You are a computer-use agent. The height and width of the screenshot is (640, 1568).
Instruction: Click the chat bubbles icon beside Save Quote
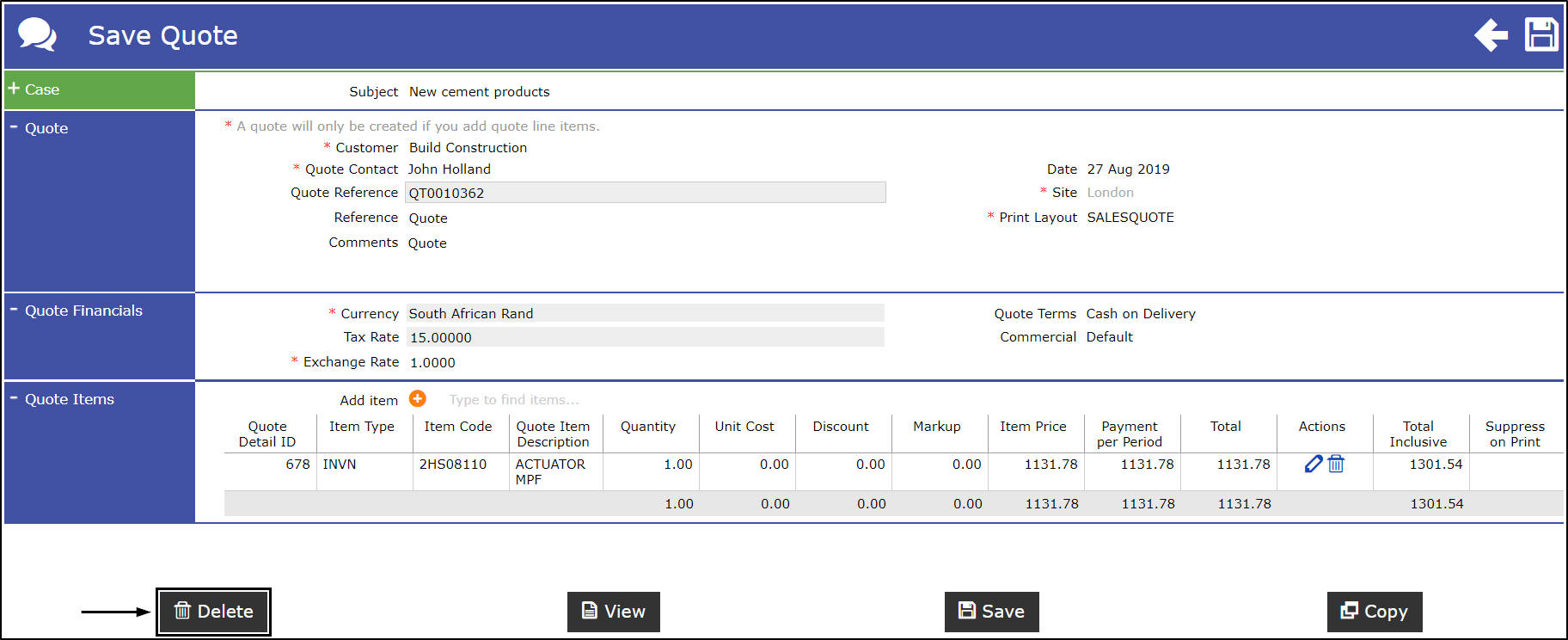[37, 35]
